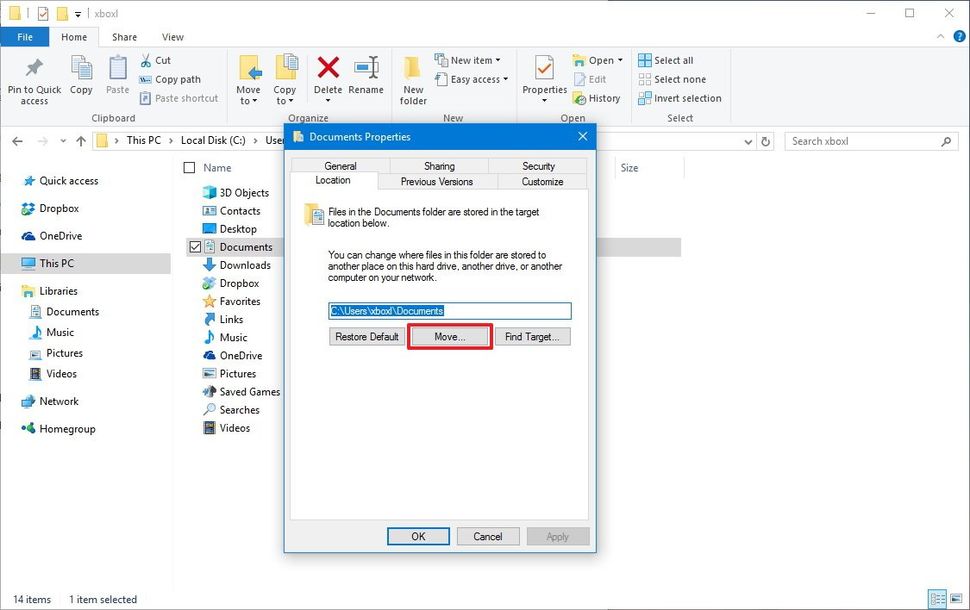Click the Copy path icon
This screenshot has height=610, width=970.
[x=147, y=79]
